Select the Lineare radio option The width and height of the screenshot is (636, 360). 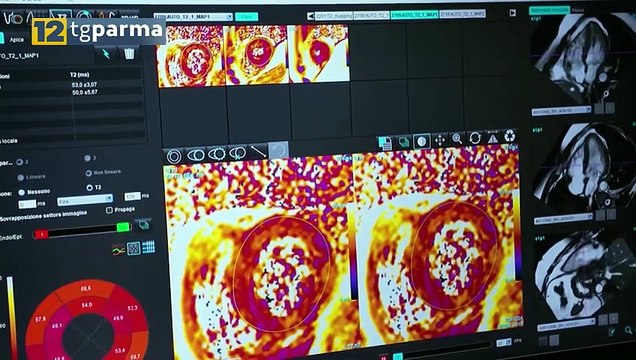[21, 178]
